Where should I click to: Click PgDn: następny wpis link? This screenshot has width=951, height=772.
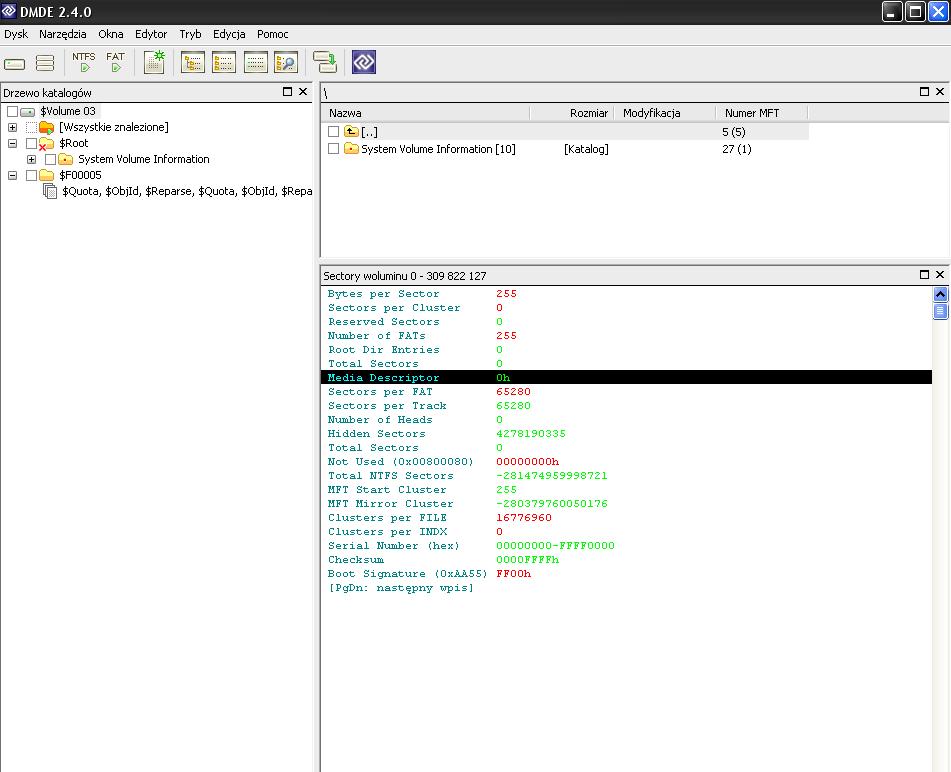[401, 588]
